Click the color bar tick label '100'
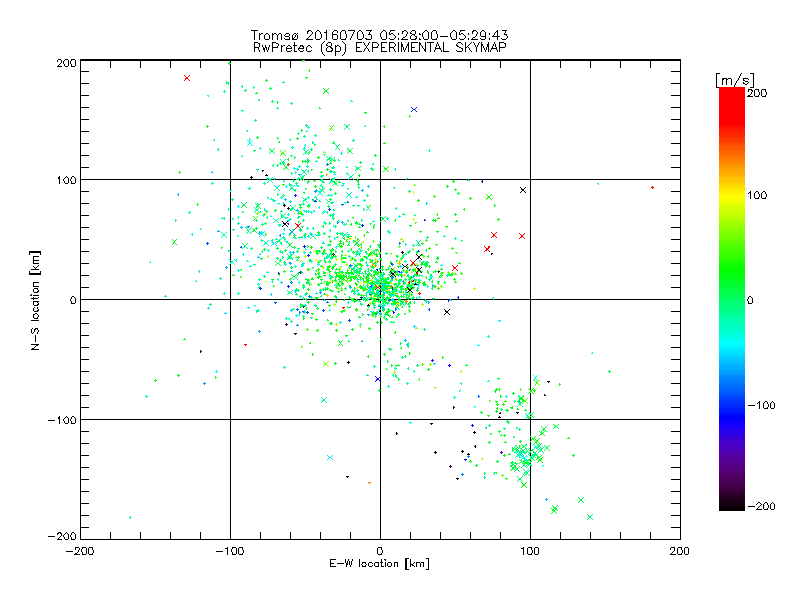The image size is (800, 600). tap(757, 195)
